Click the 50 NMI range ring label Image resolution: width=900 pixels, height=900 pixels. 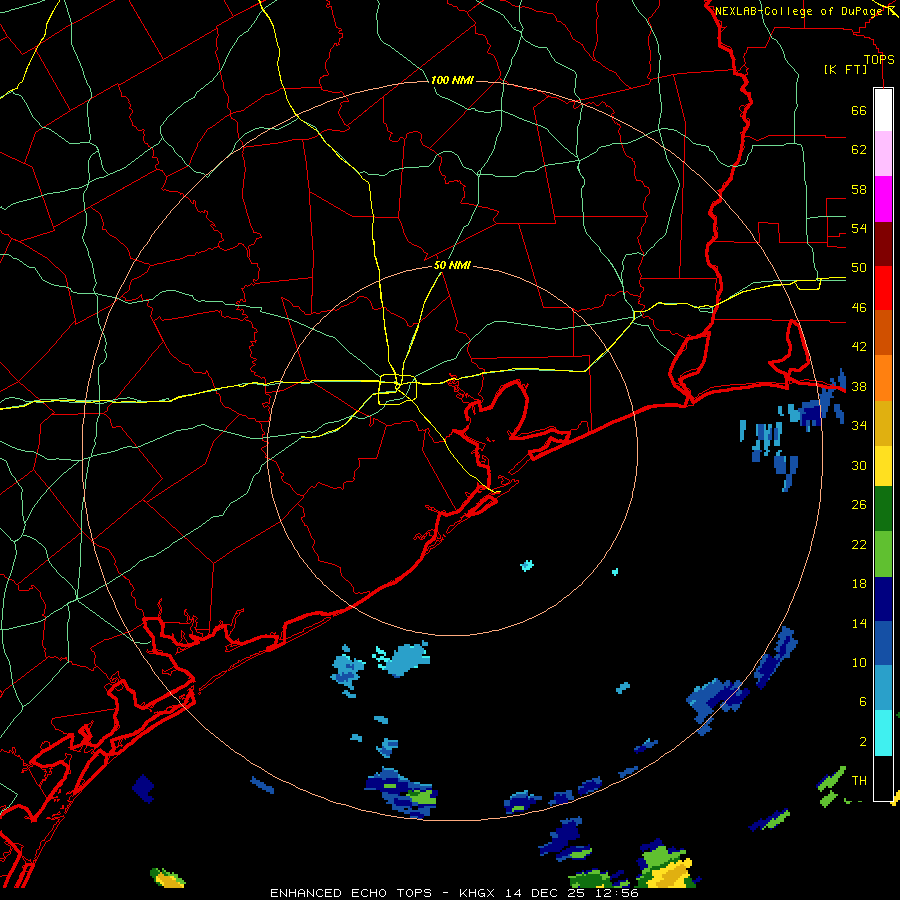pyautogui.click(x=452, y=265)
